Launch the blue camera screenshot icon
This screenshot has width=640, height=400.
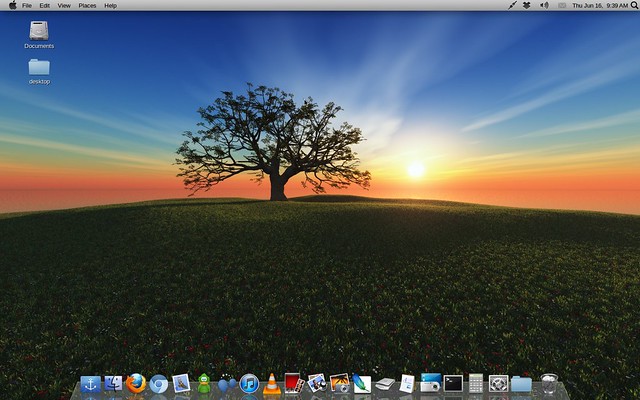pos(431,383)
